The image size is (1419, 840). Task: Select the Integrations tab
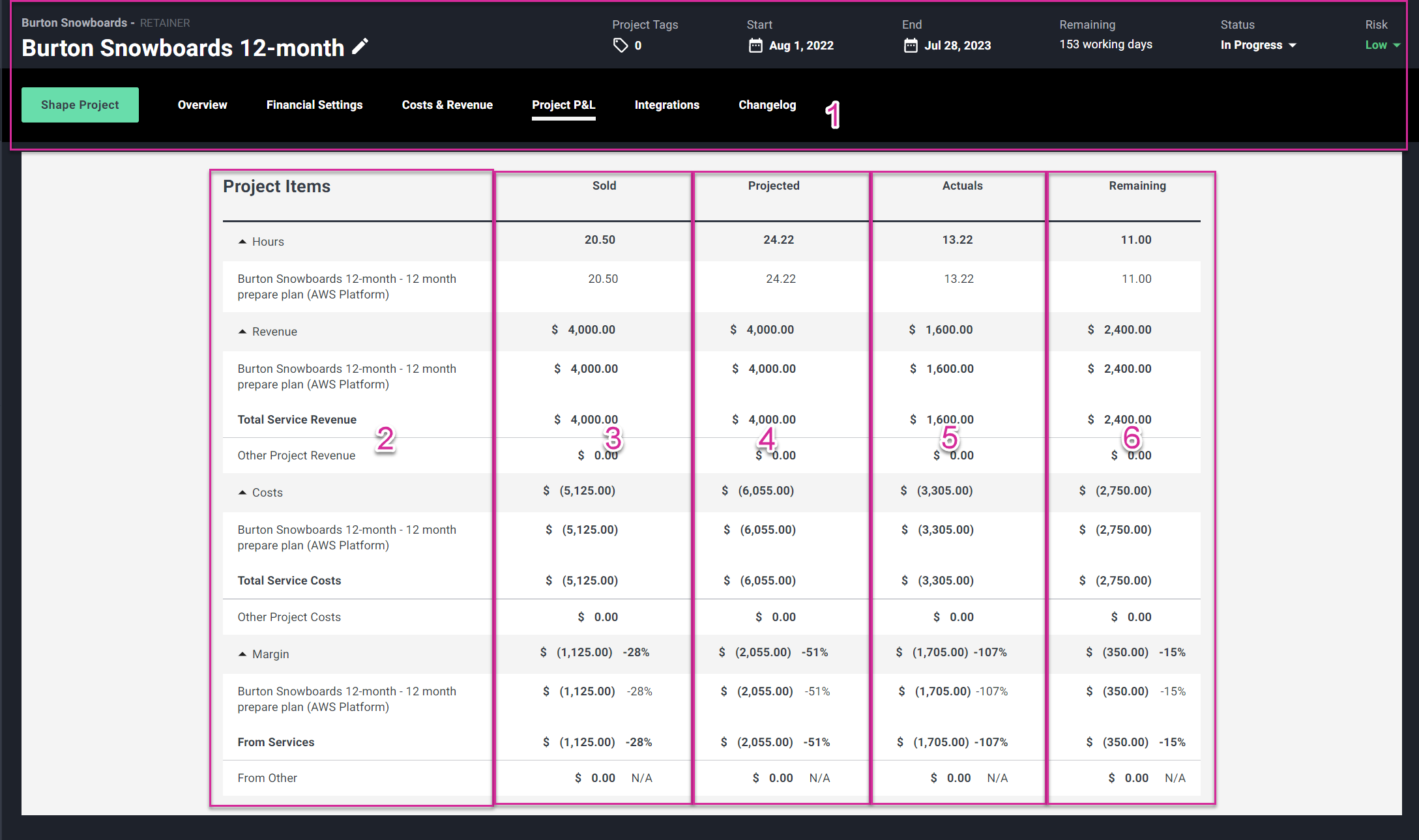pyautogui.click(x=667, y=105)
